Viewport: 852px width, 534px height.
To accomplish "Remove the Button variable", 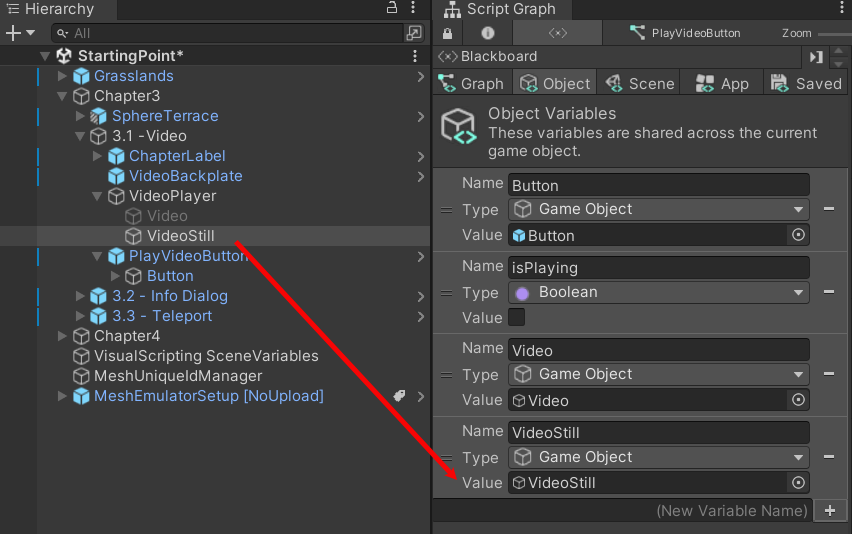I will click(x=829, y=209).
